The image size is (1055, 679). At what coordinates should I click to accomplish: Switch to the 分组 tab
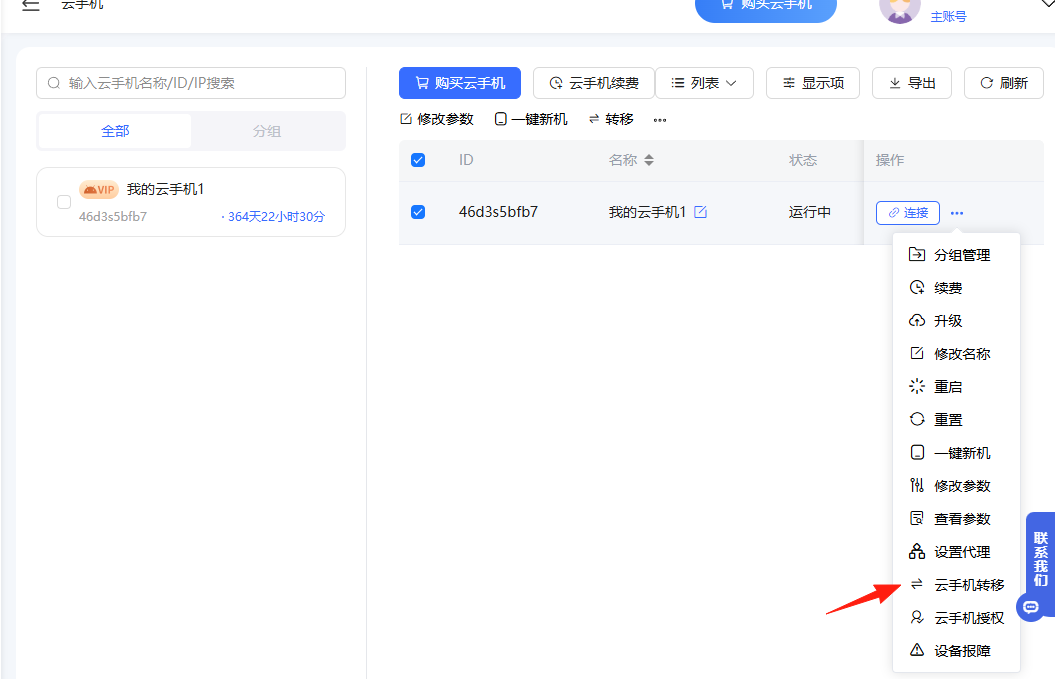pos(267,131)
